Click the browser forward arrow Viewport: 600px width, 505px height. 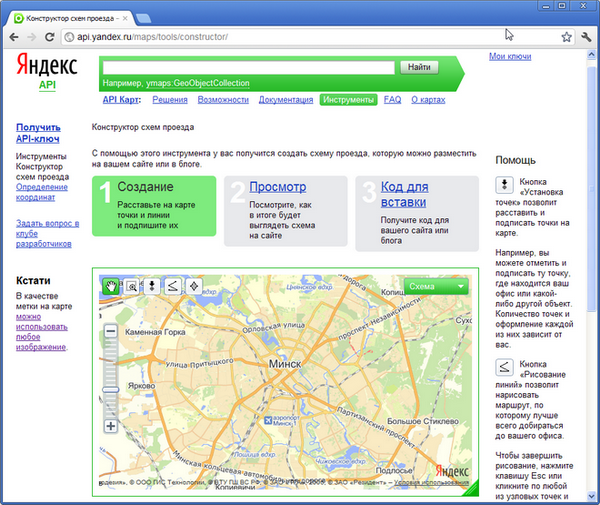(x=32, y=37)
